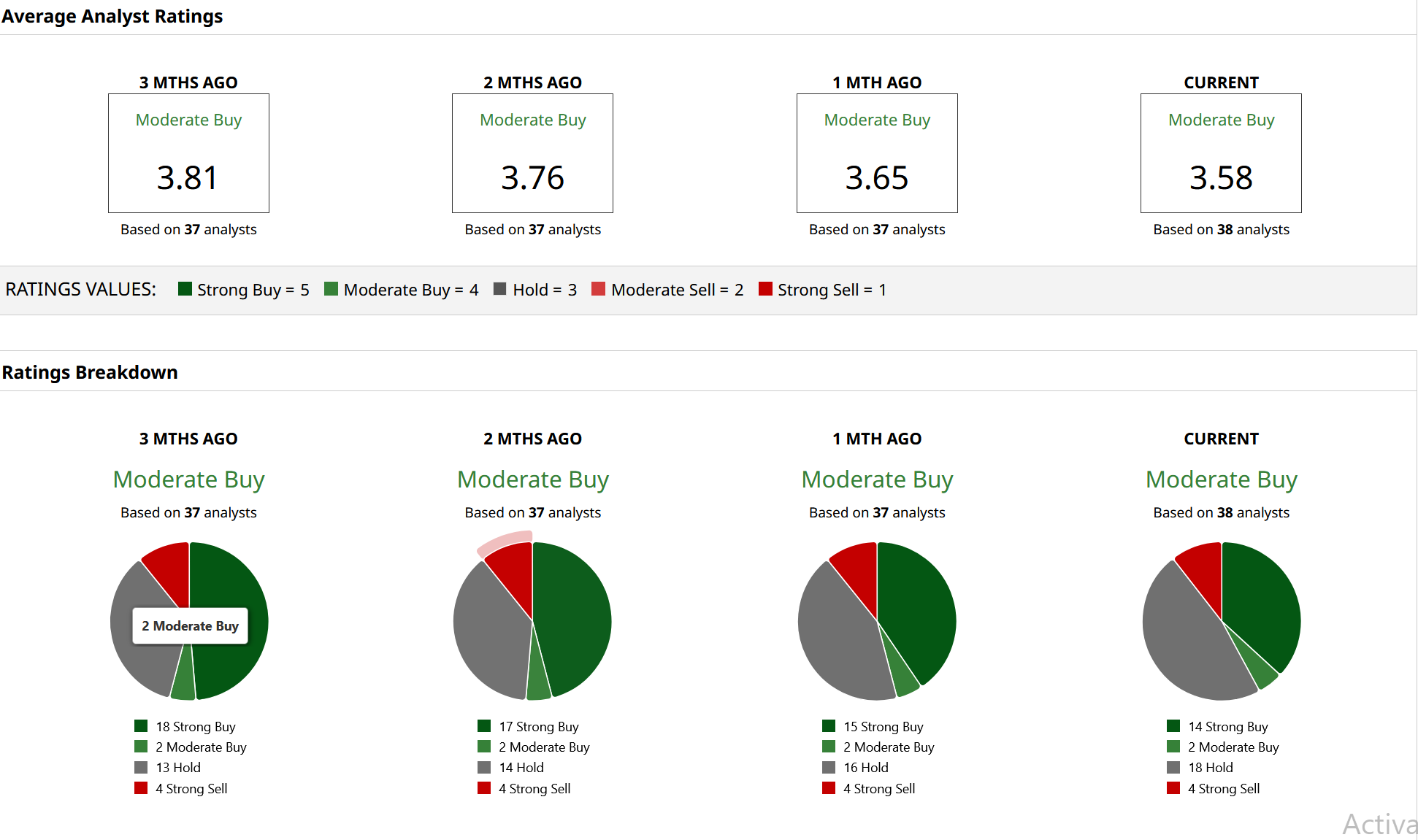Click the Hold gray legend square
Image resolution: width=1418 pixels, height=840 pixels.
(499, 289)
